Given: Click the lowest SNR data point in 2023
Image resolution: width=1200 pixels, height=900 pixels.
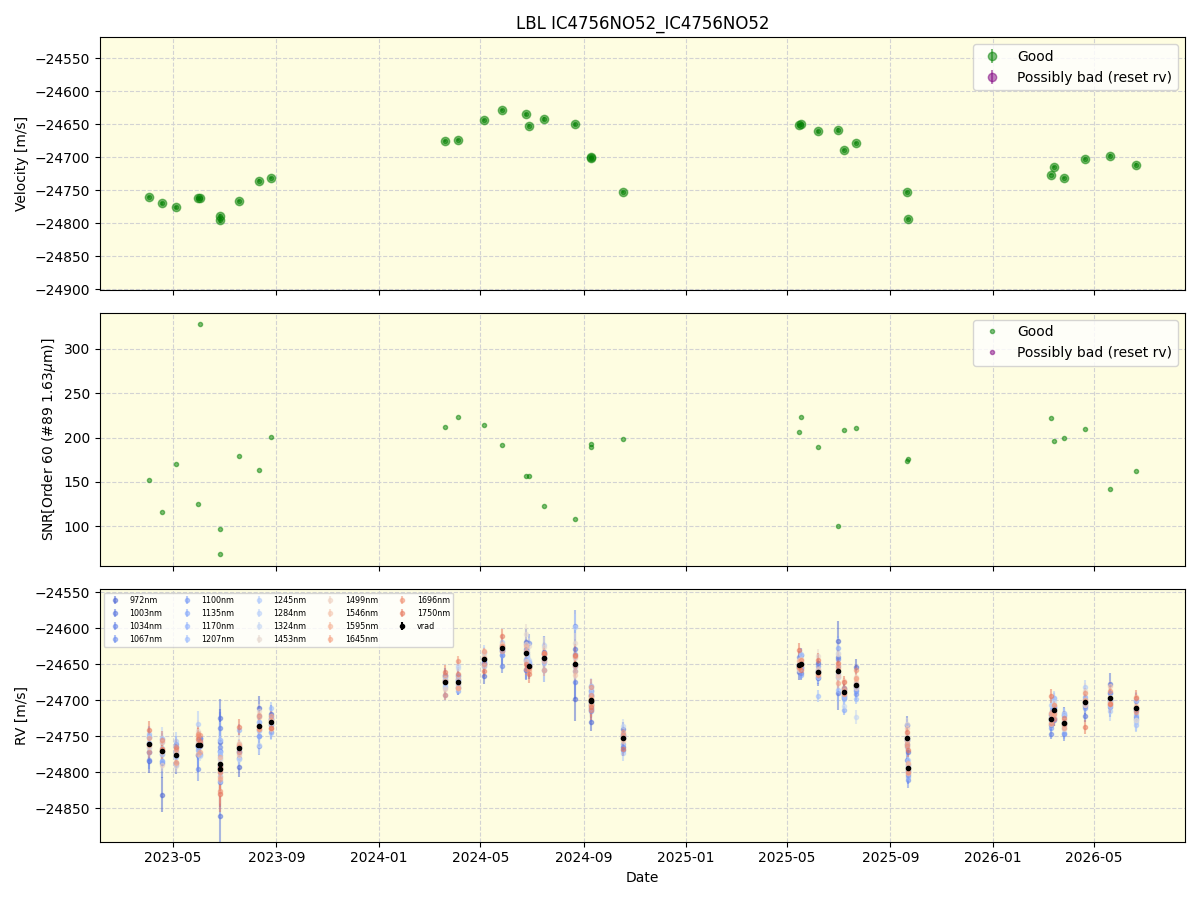Looking at the screenshot, I should tap(220, 554).
